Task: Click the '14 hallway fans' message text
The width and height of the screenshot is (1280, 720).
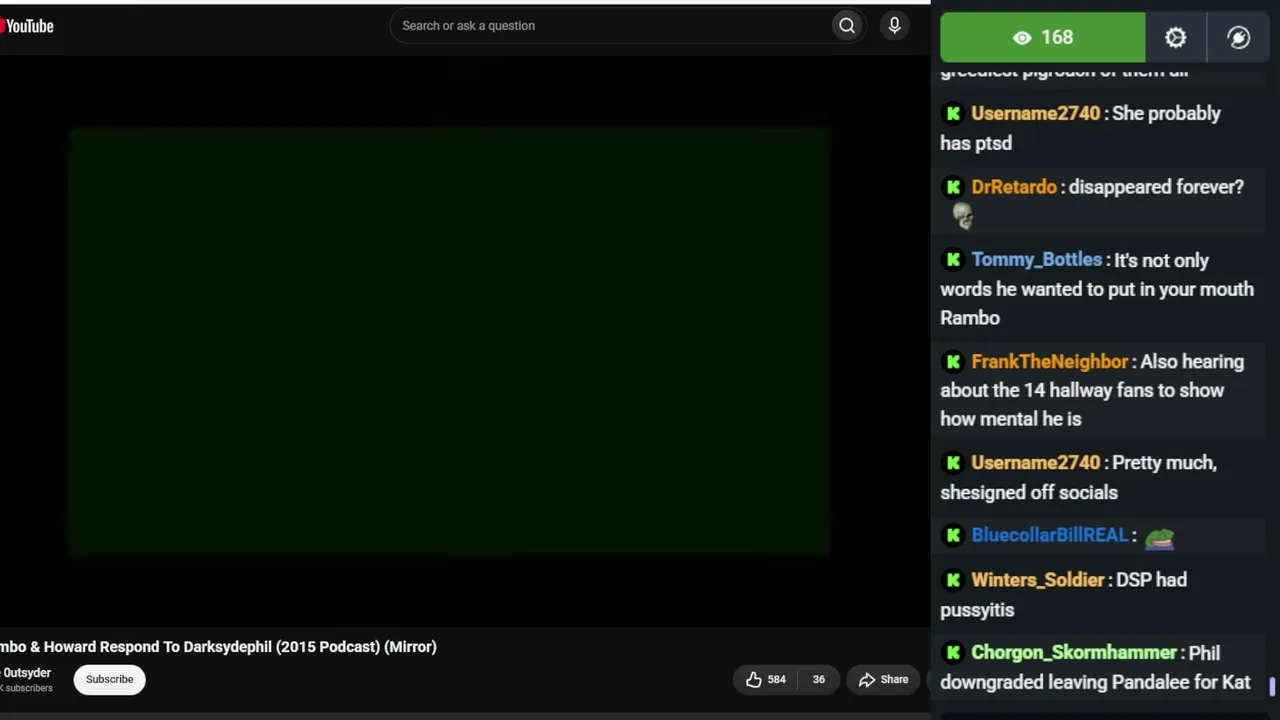Action: pyautogui.click(x=1092, y=391)
